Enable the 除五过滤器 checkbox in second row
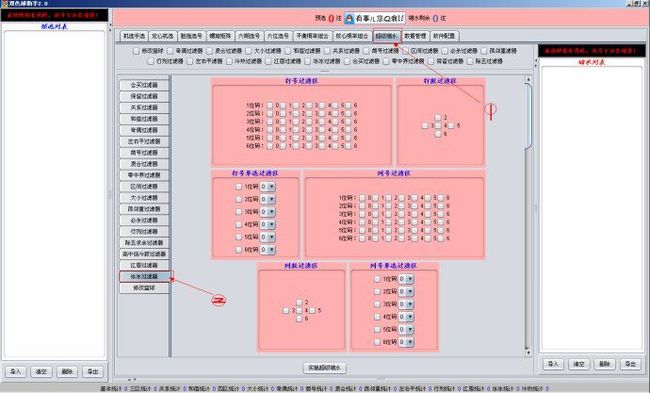Viewport: 650px width, 393px height. [470, 61]
